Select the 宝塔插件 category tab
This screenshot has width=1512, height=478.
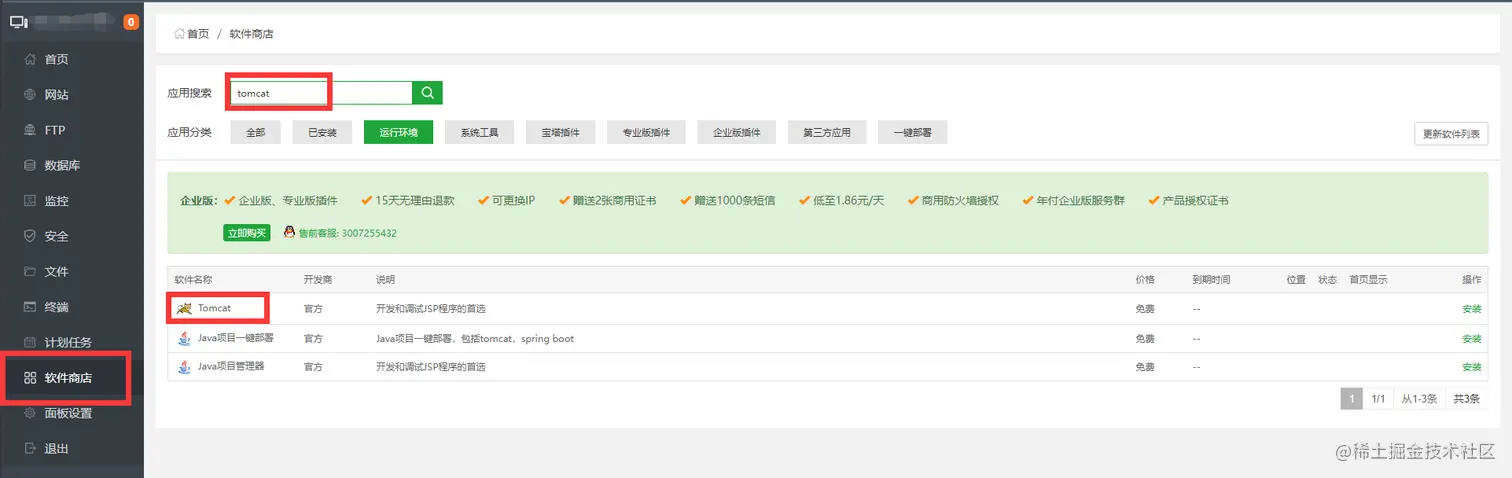tap(560, 132)
